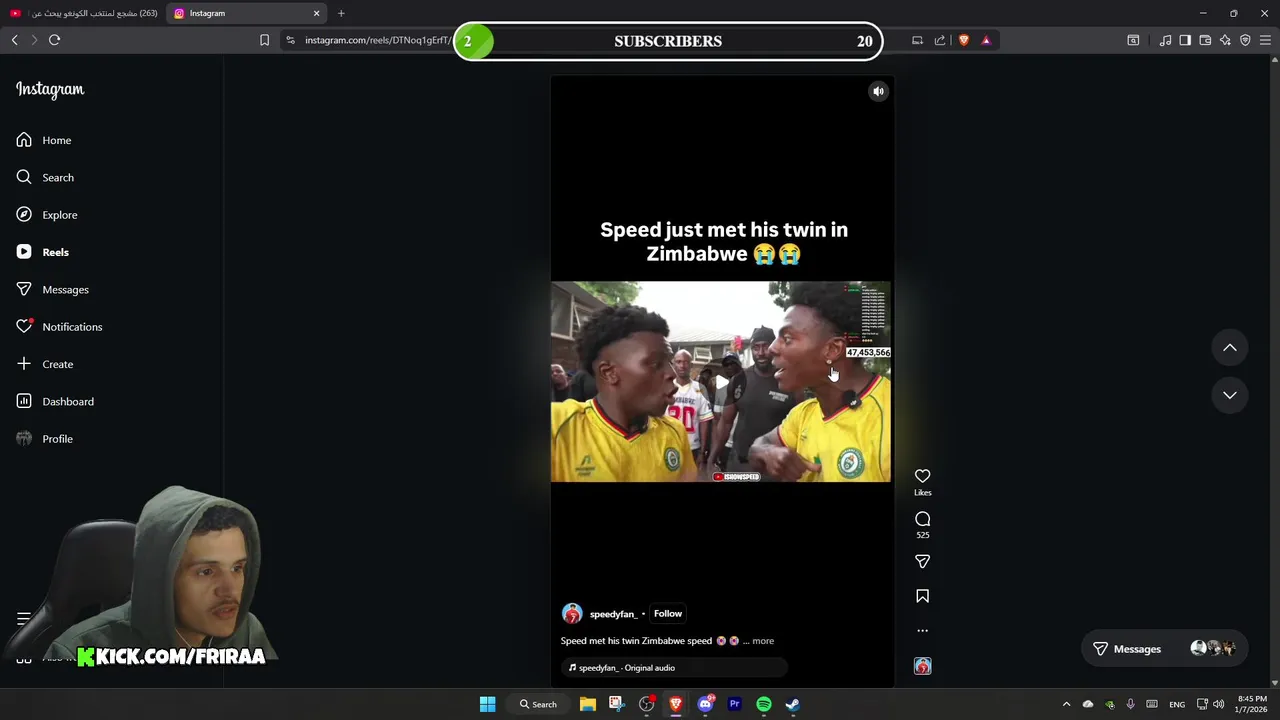
Task: Click the install app icon in the address bar
Action: pyautogui.click(x=917, y=40)
